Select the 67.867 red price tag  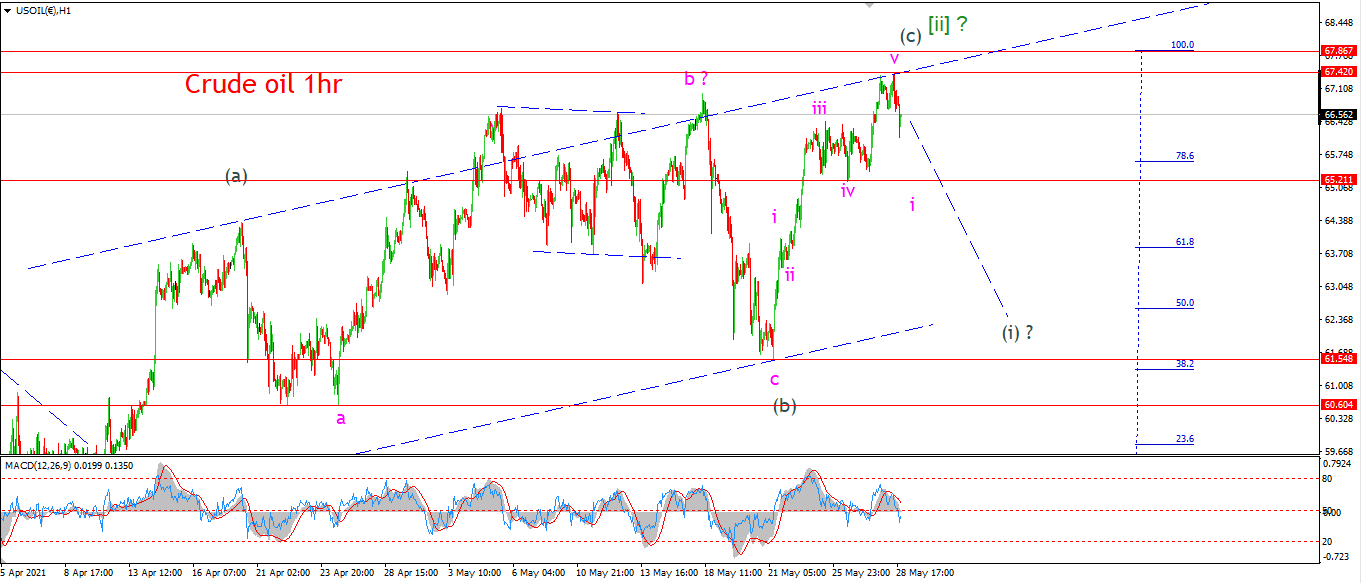(1338, 50)
